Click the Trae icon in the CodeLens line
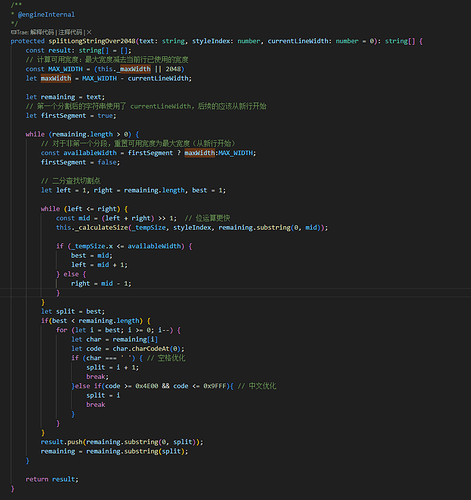 [x=13, y=32]
